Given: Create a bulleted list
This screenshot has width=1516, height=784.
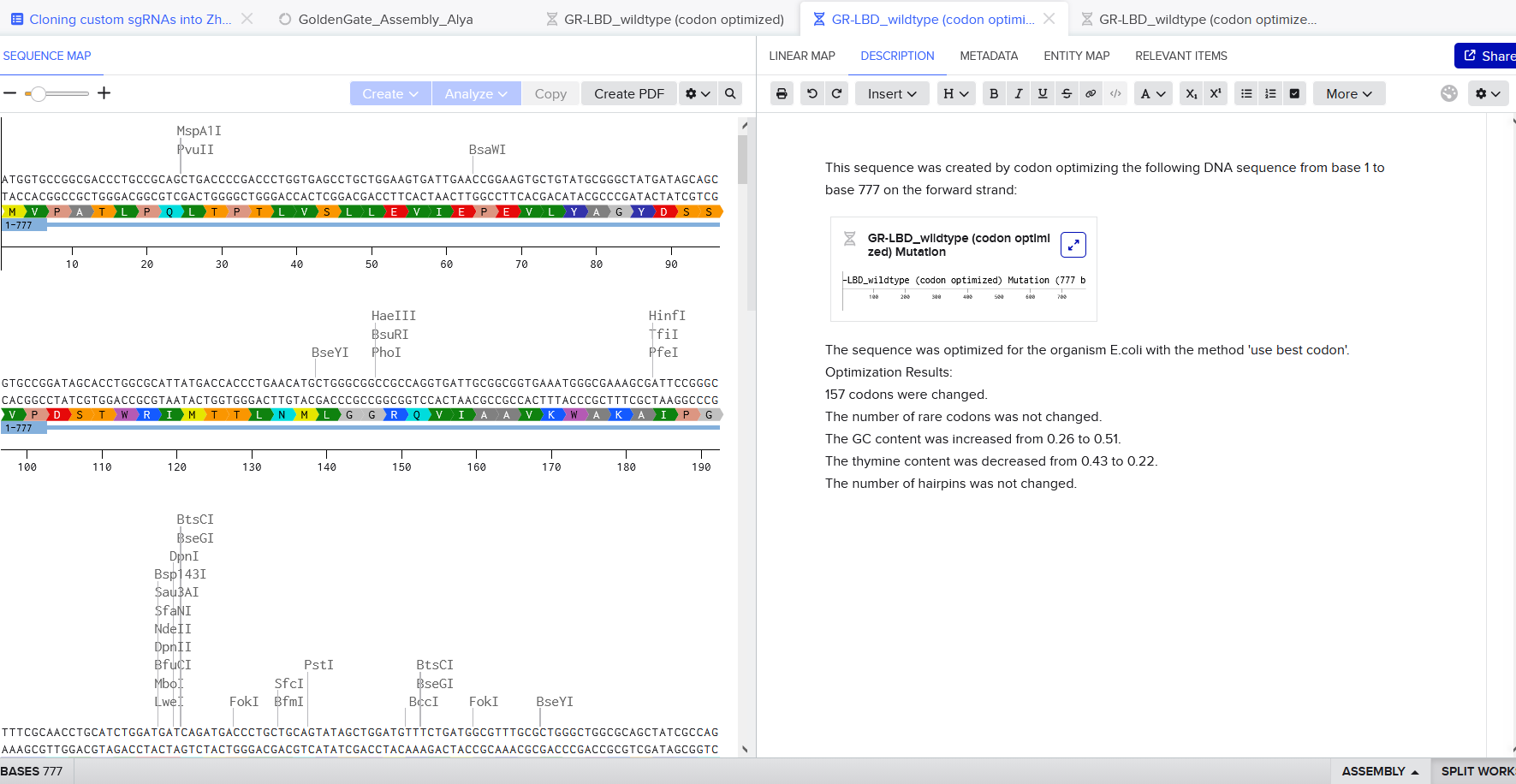Looking at the screenshot, I should pyautogui.click(x=1246, y=94).
